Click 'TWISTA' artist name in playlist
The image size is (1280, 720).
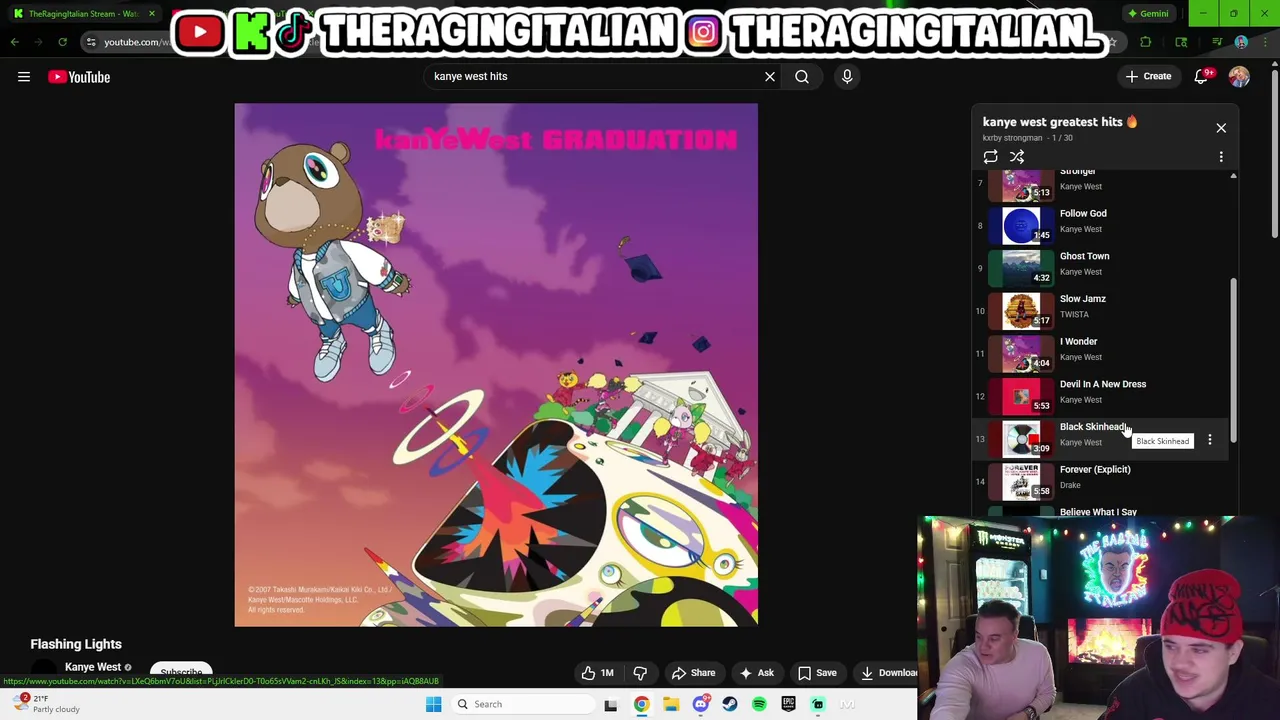pos(1074,314)
